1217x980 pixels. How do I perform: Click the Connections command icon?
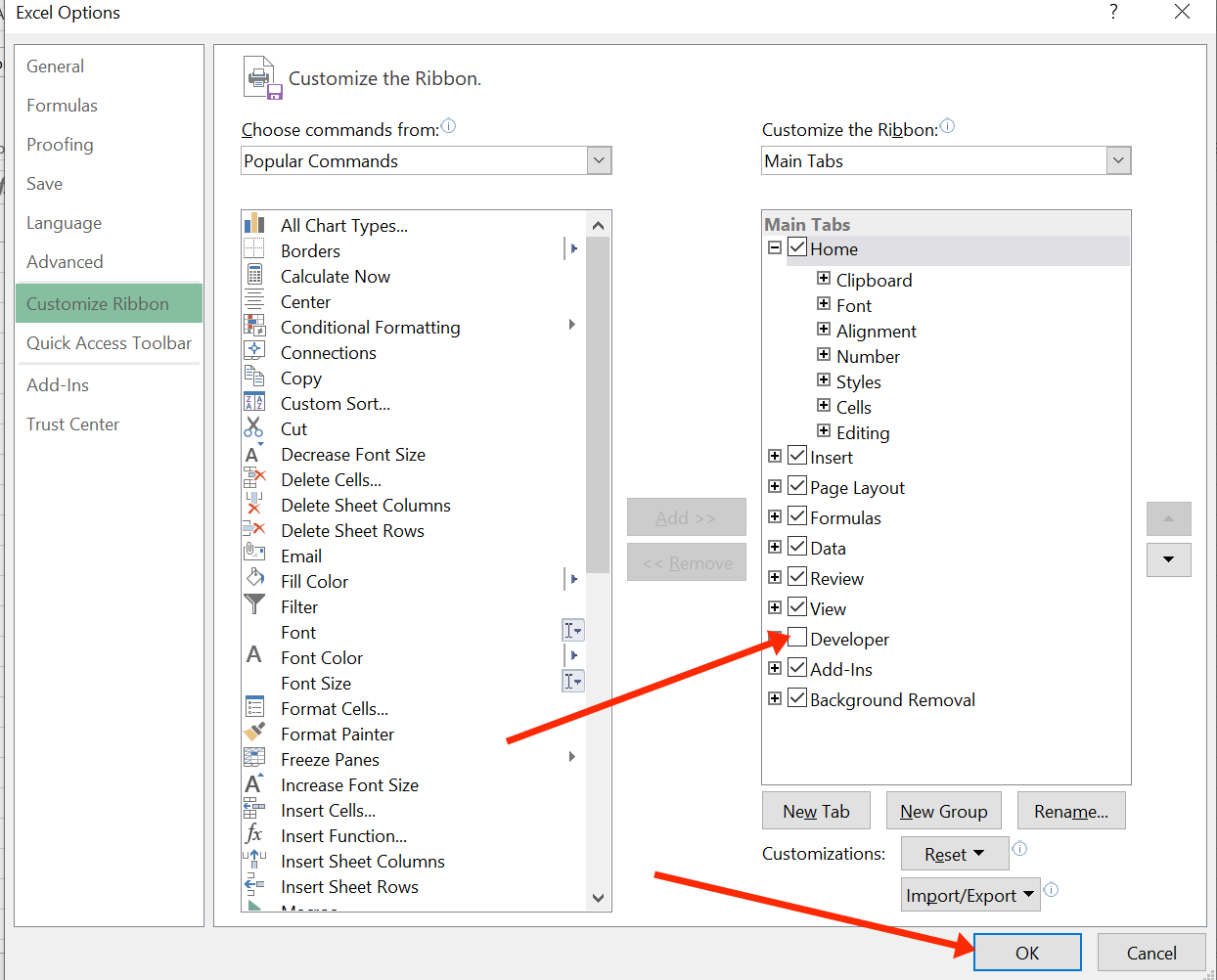coord(254,351)
